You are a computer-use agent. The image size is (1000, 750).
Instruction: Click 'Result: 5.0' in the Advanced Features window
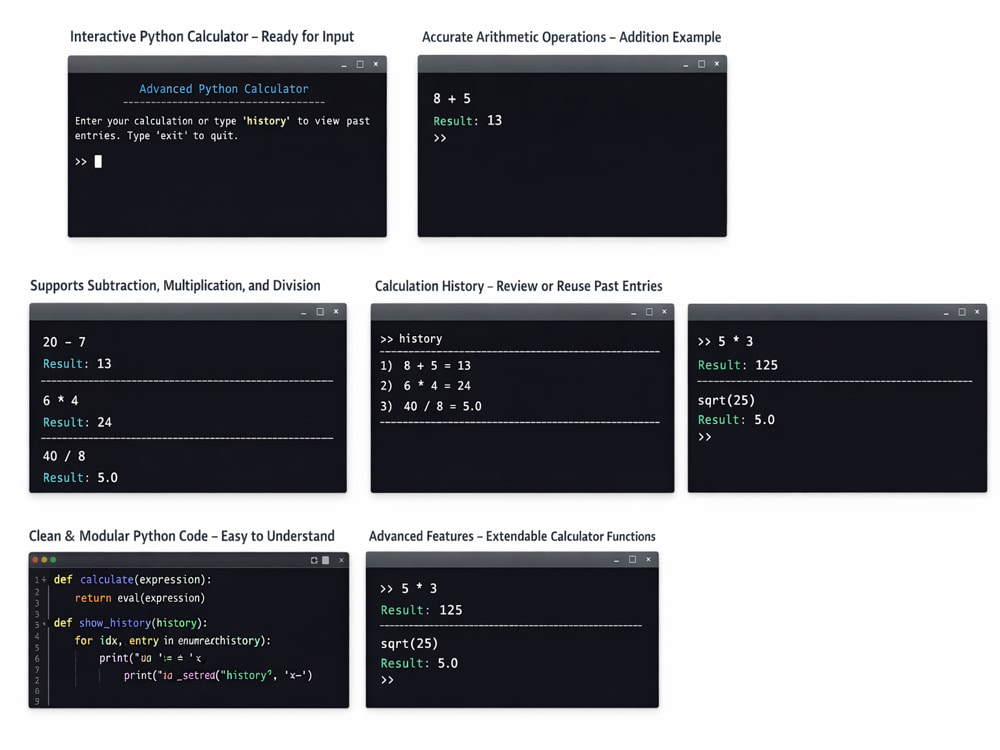pyautogui.click(x=420, y=663)
